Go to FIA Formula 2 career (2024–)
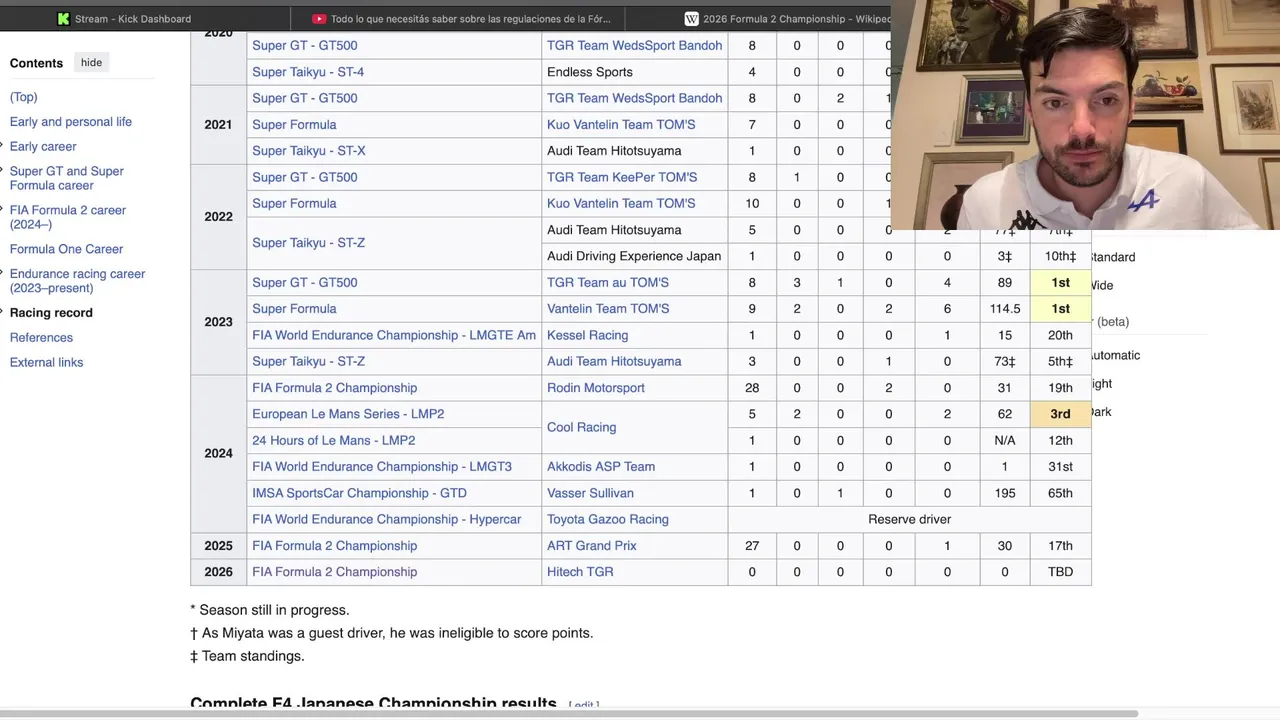 tap(68, 217)
